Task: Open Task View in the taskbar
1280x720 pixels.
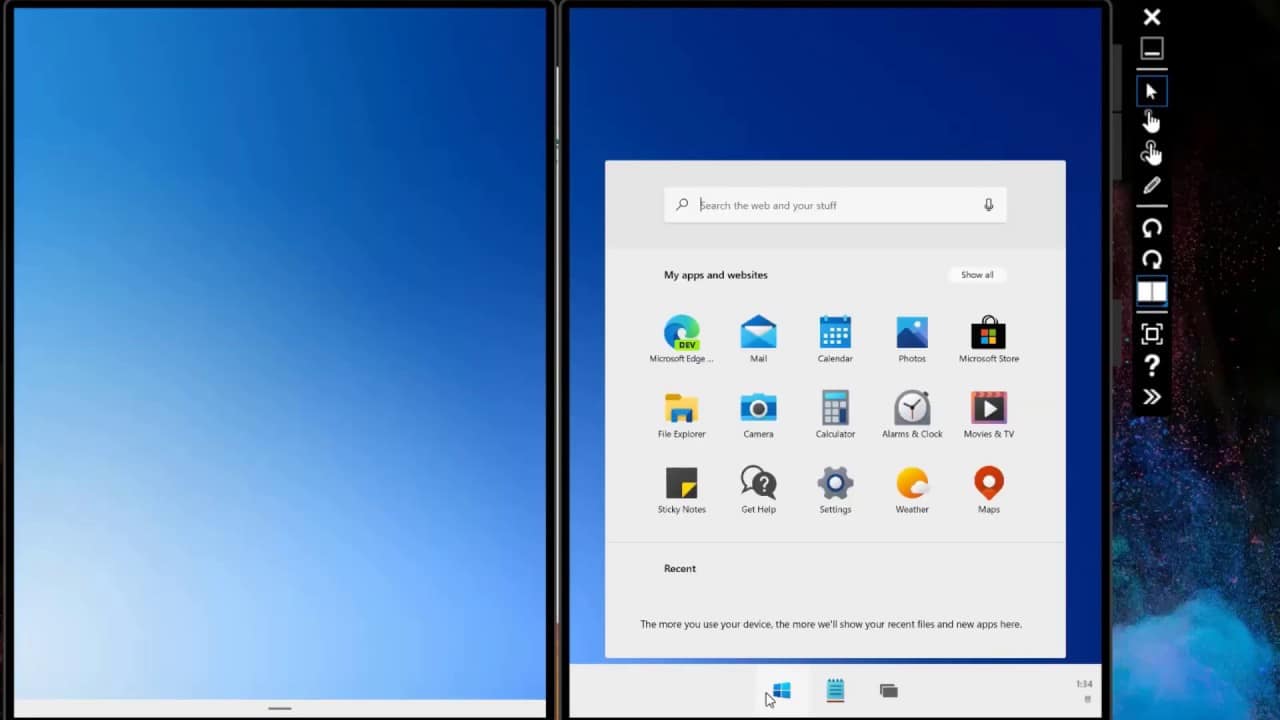Action: click(x=888, y=691)
